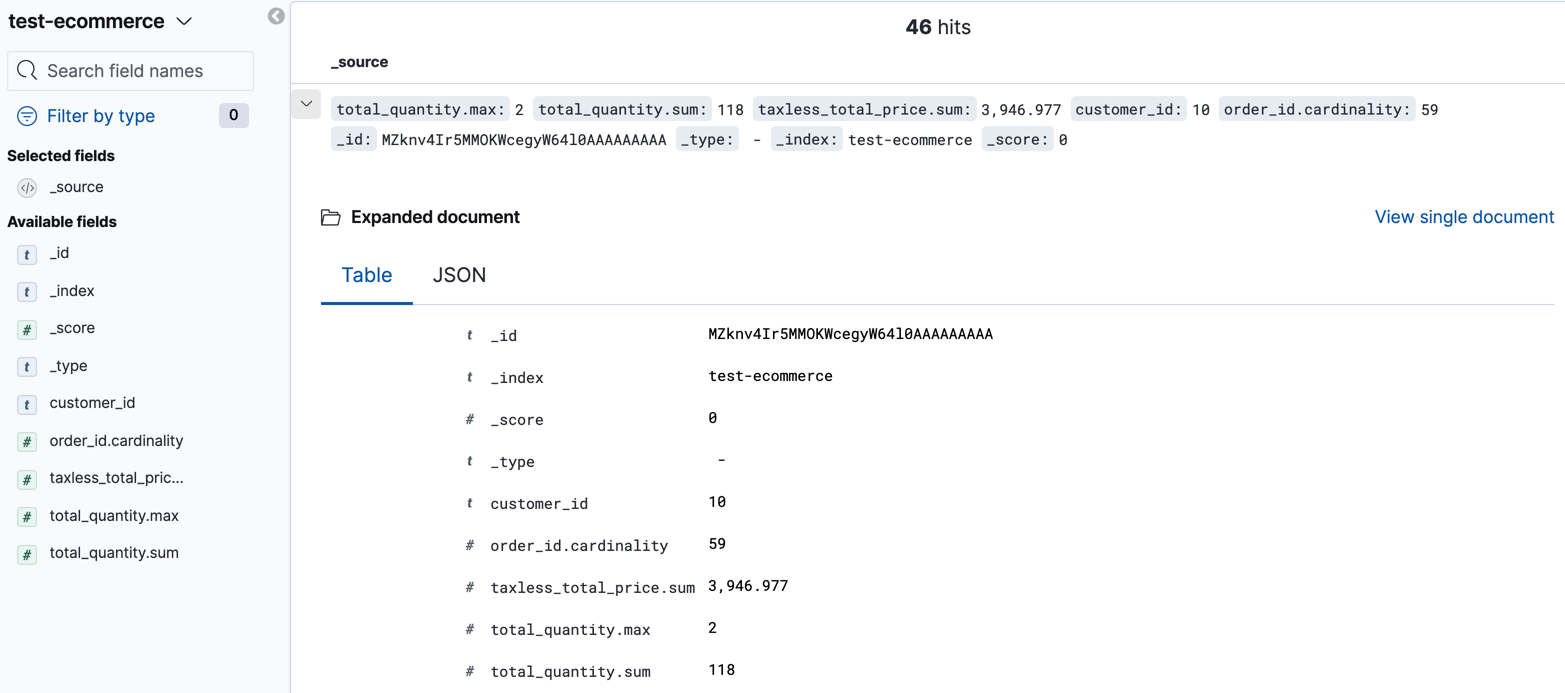Image resolution: width=1565 pixels, height=693 pixels.
Task: Collapse the expanded document row chevron
Action: (306, 104)
